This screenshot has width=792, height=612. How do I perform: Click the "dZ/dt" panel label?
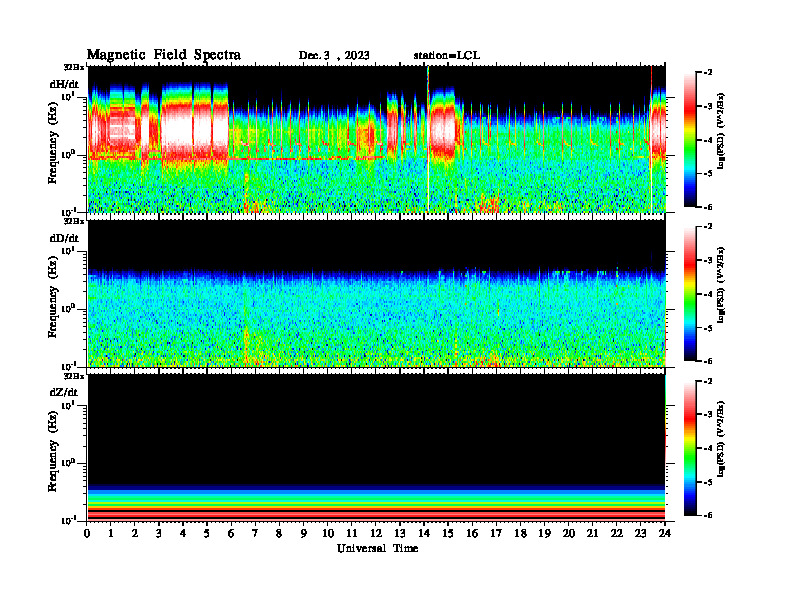pyautogui.click(x=64, y=392)
